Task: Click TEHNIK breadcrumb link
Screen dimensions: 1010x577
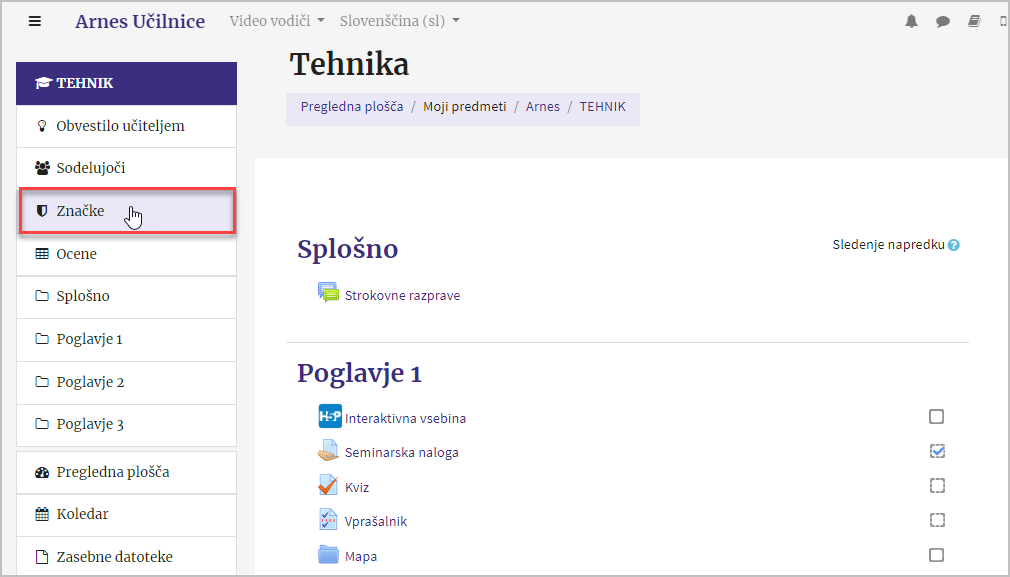Action: pyautogui.click(x=602, y=107)
